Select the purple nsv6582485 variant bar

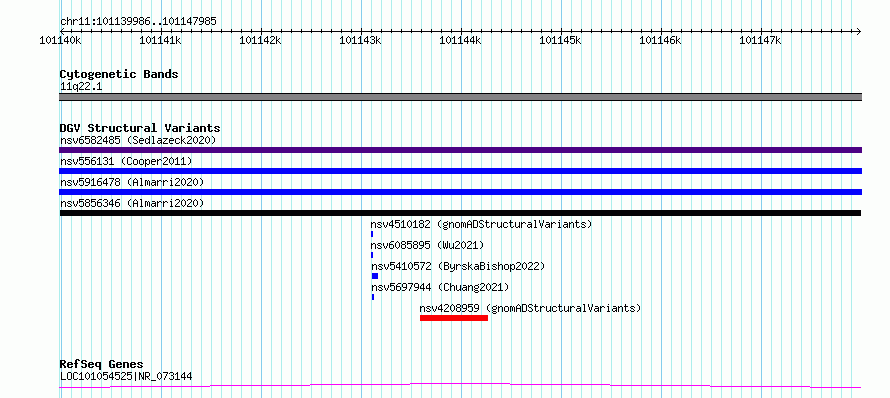click(460, 150)
